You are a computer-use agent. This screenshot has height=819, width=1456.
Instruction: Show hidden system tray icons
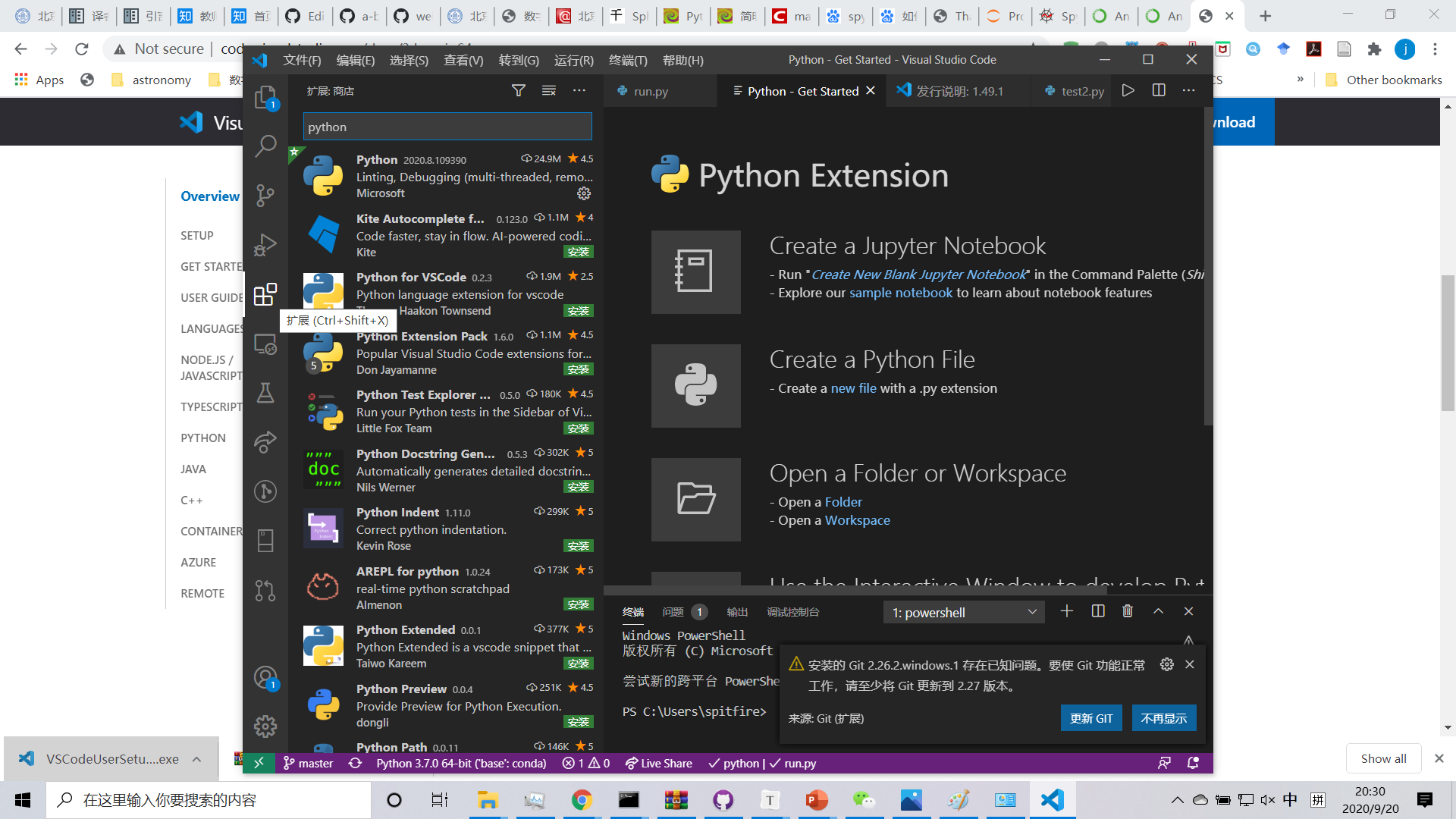click(x=1177, y=800)
